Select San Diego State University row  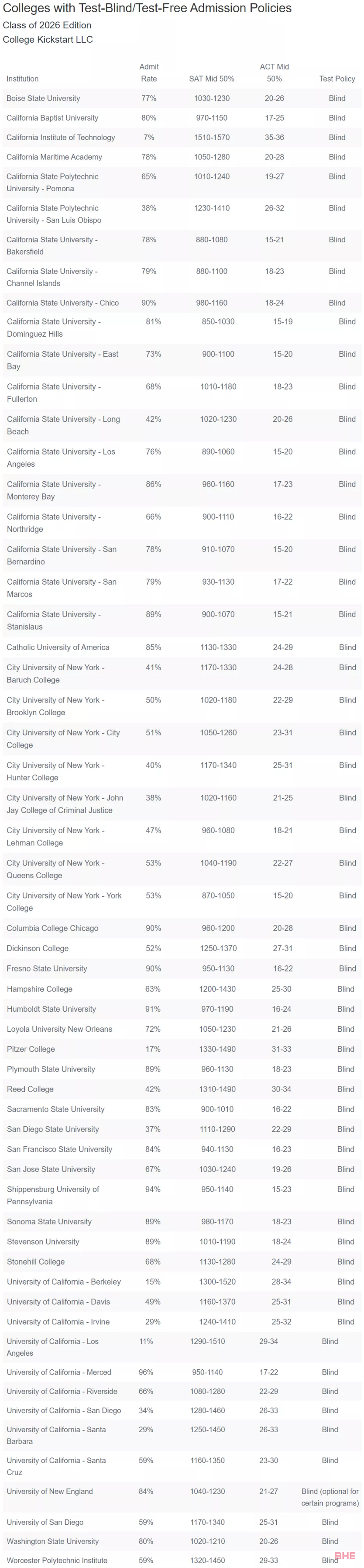click(x=182, y=1129)
